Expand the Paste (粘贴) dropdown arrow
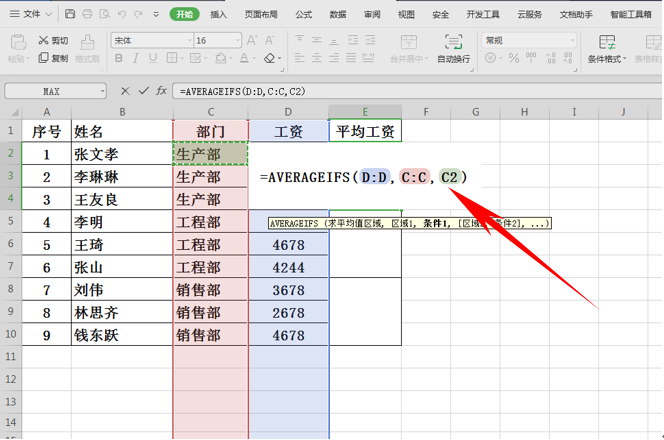 point(28,58)
